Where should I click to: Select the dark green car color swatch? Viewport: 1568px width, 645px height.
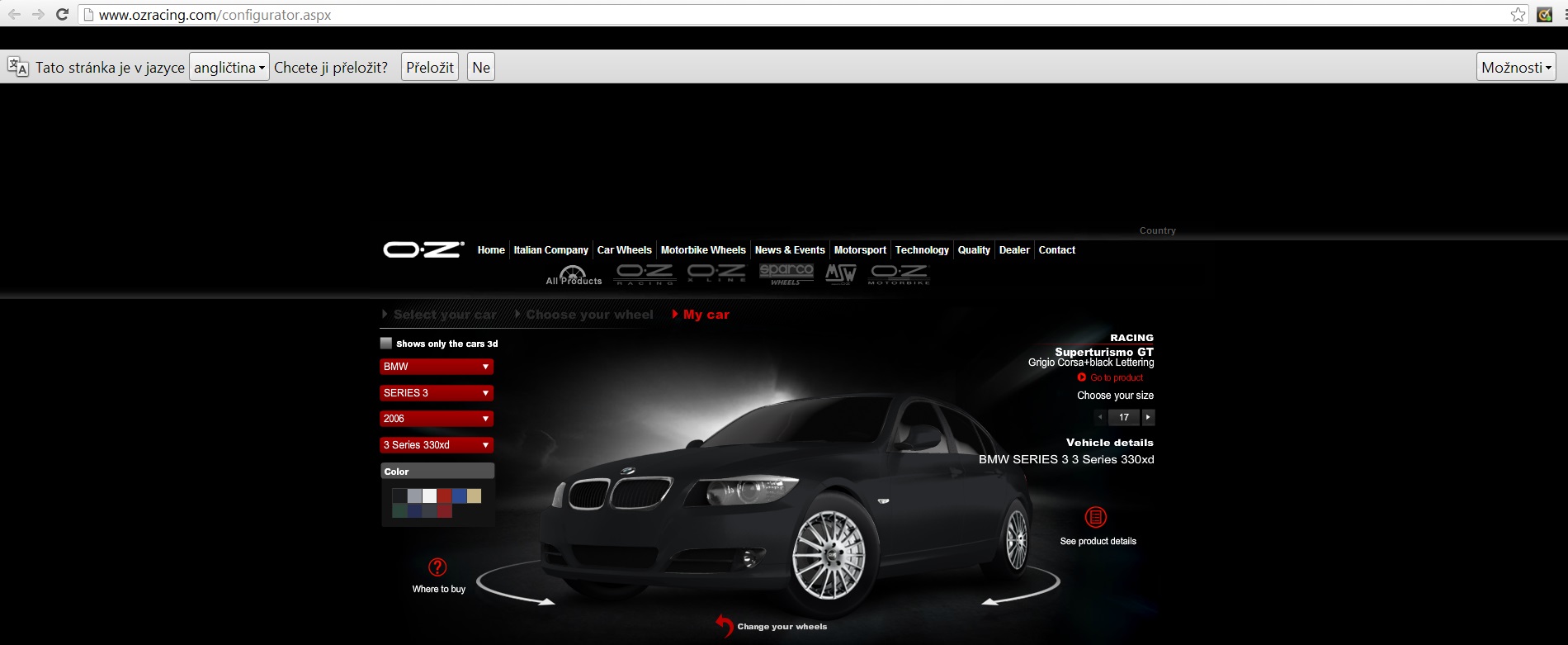[399, 510]
